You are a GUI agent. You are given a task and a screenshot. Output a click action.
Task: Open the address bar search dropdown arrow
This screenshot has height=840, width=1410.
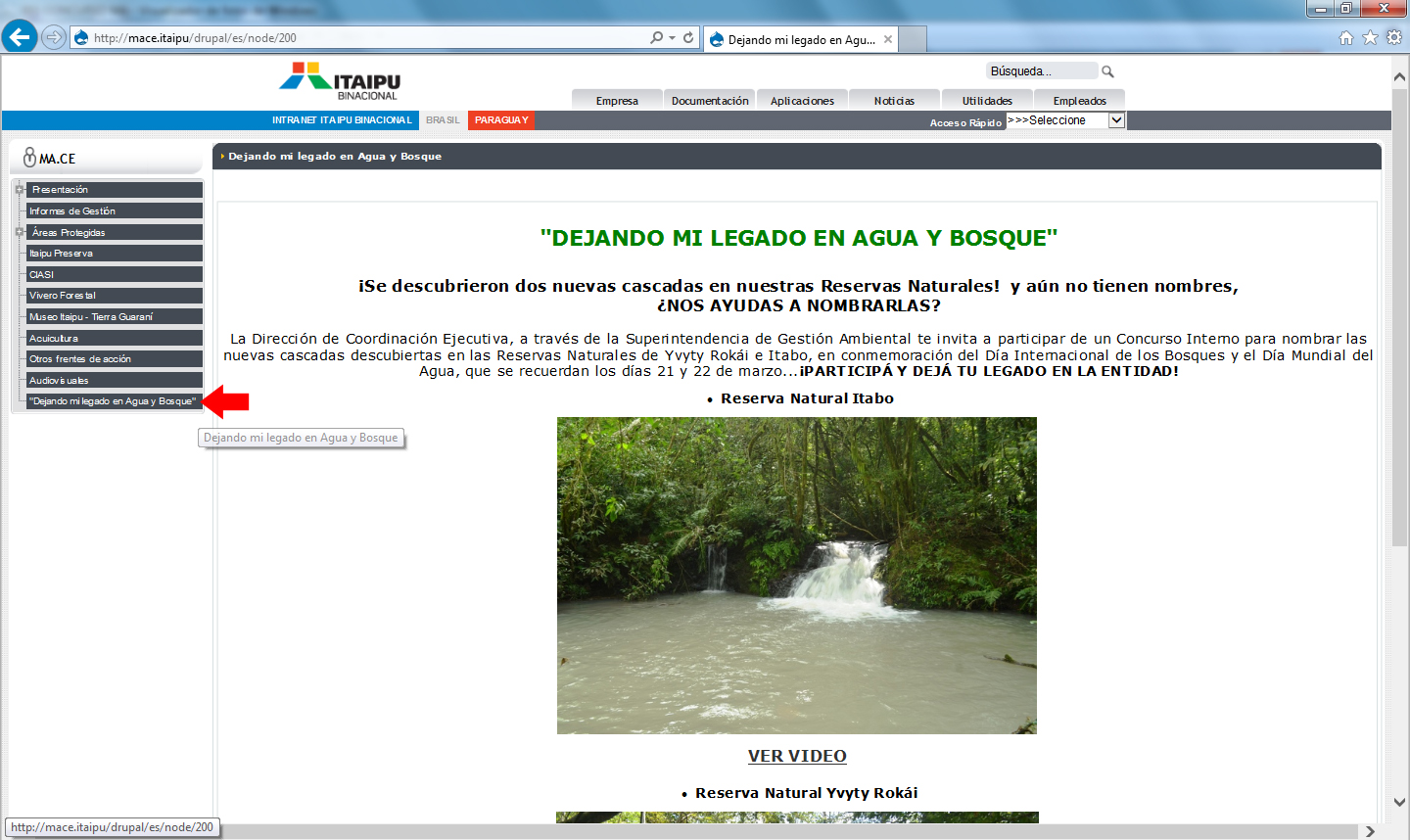tap(672, 37)
